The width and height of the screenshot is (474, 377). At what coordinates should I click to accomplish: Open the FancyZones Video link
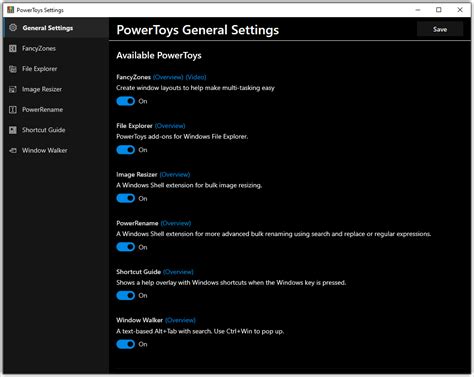point(196,77)
